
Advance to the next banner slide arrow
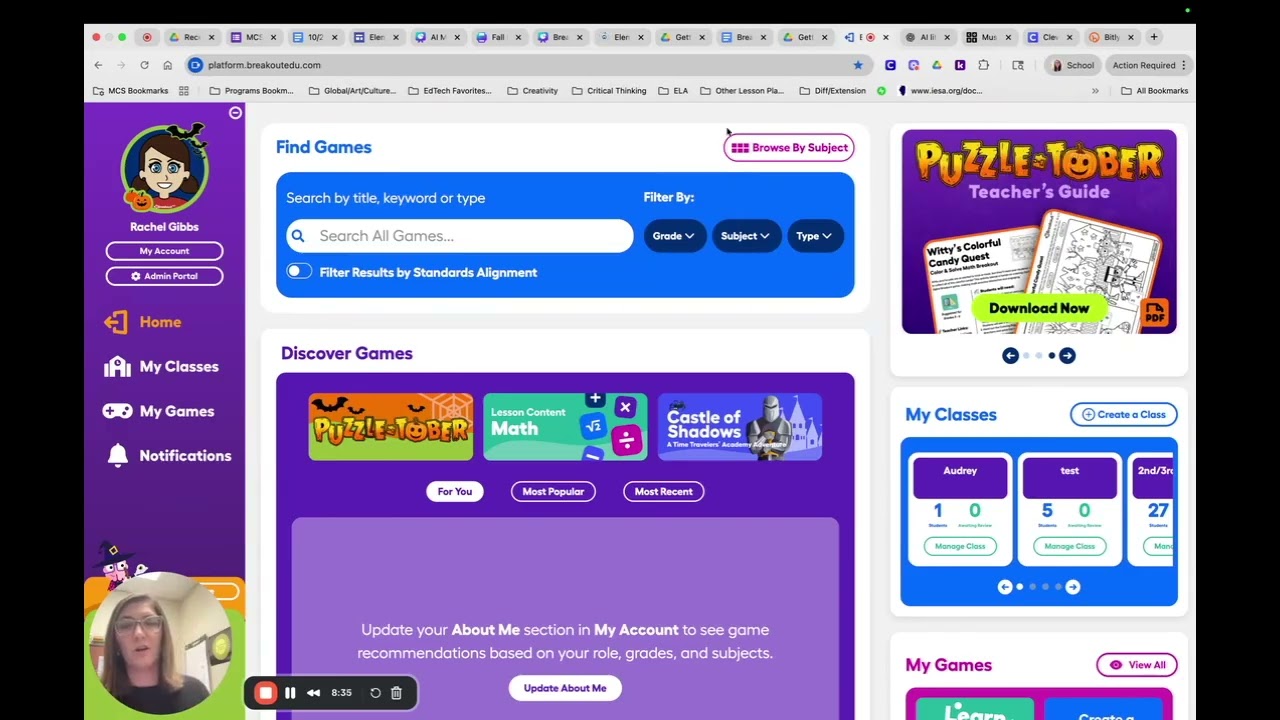[1067, 355]
